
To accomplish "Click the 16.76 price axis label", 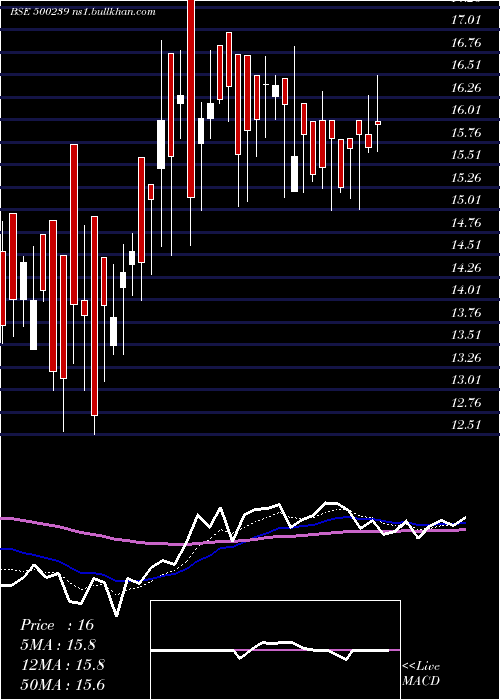I will click(x=466, y=43).
